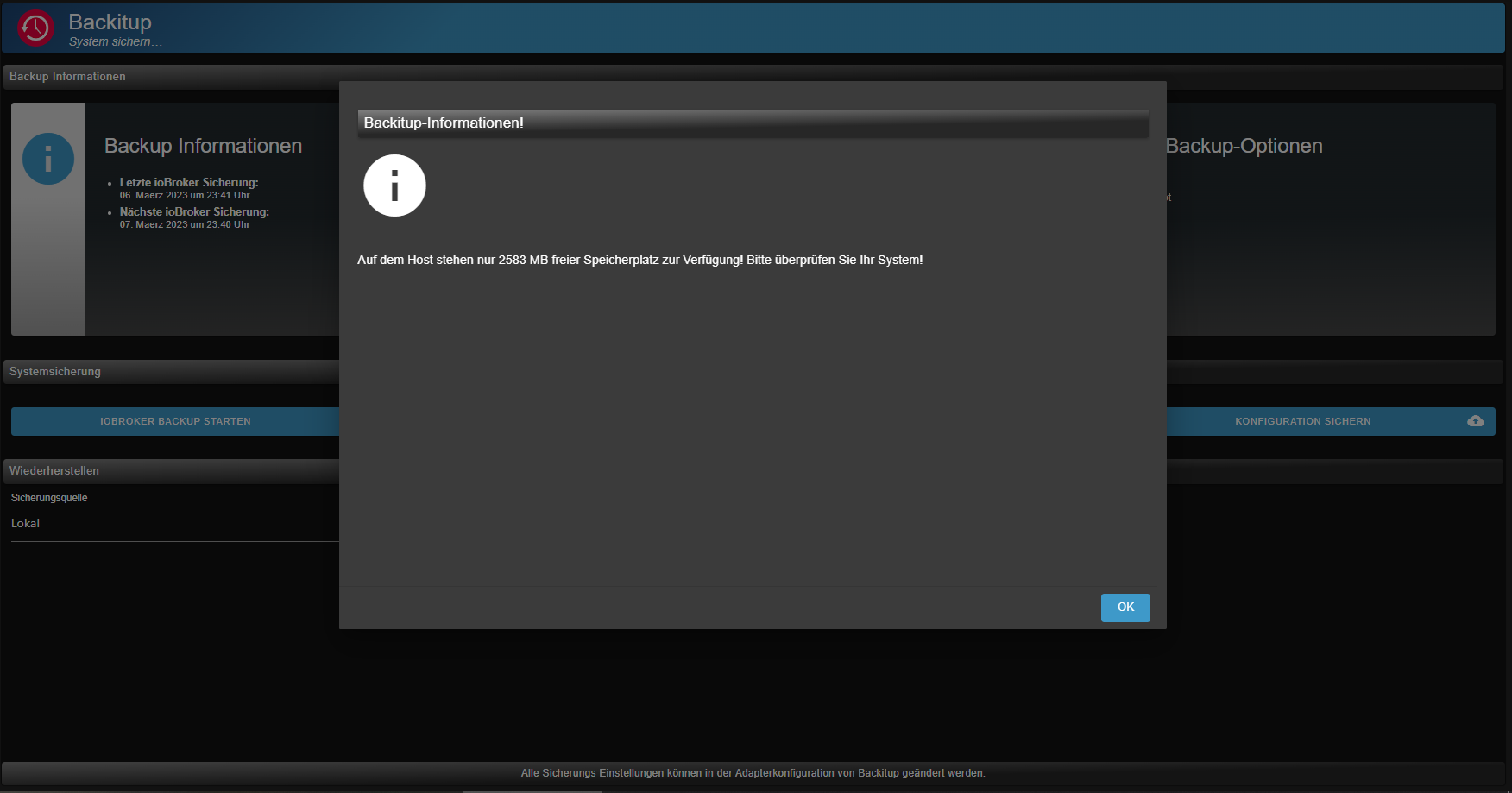Click the white info icon in dialog
1512x793 pixels.
tap(394, 186)
